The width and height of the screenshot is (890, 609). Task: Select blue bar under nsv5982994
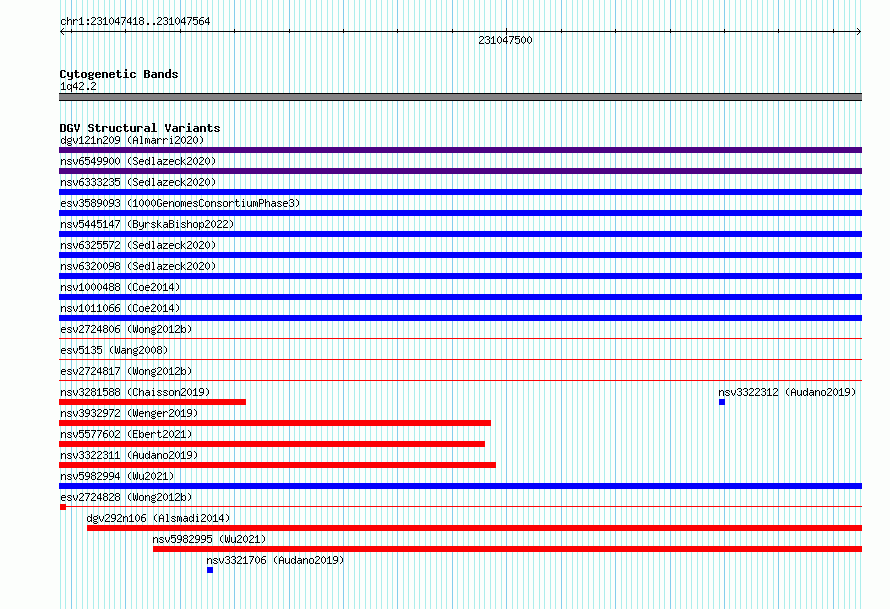point(460,486)
